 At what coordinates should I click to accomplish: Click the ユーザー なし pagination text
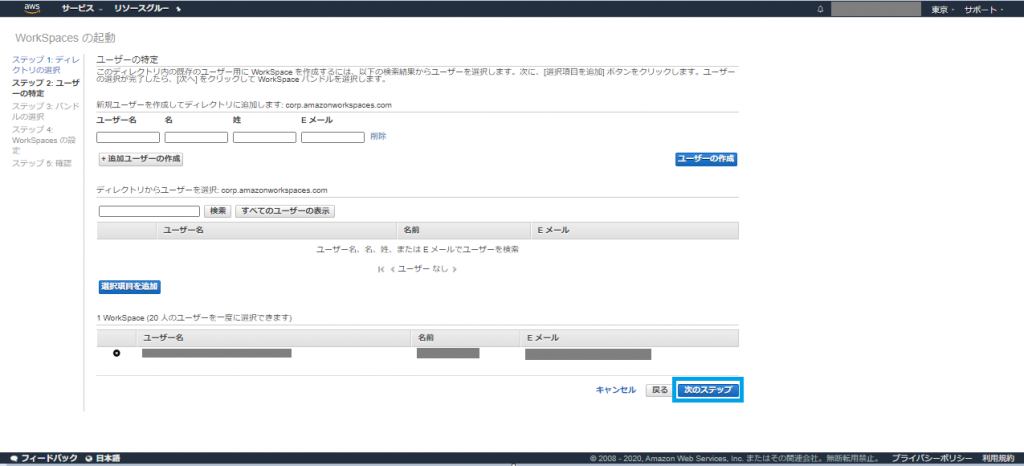423,269
